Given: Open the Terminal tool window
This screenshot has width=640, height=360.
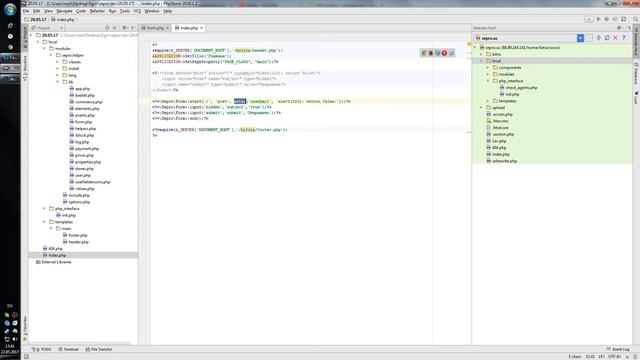Looking at the screenshot, I should click(x=68, y=349).
